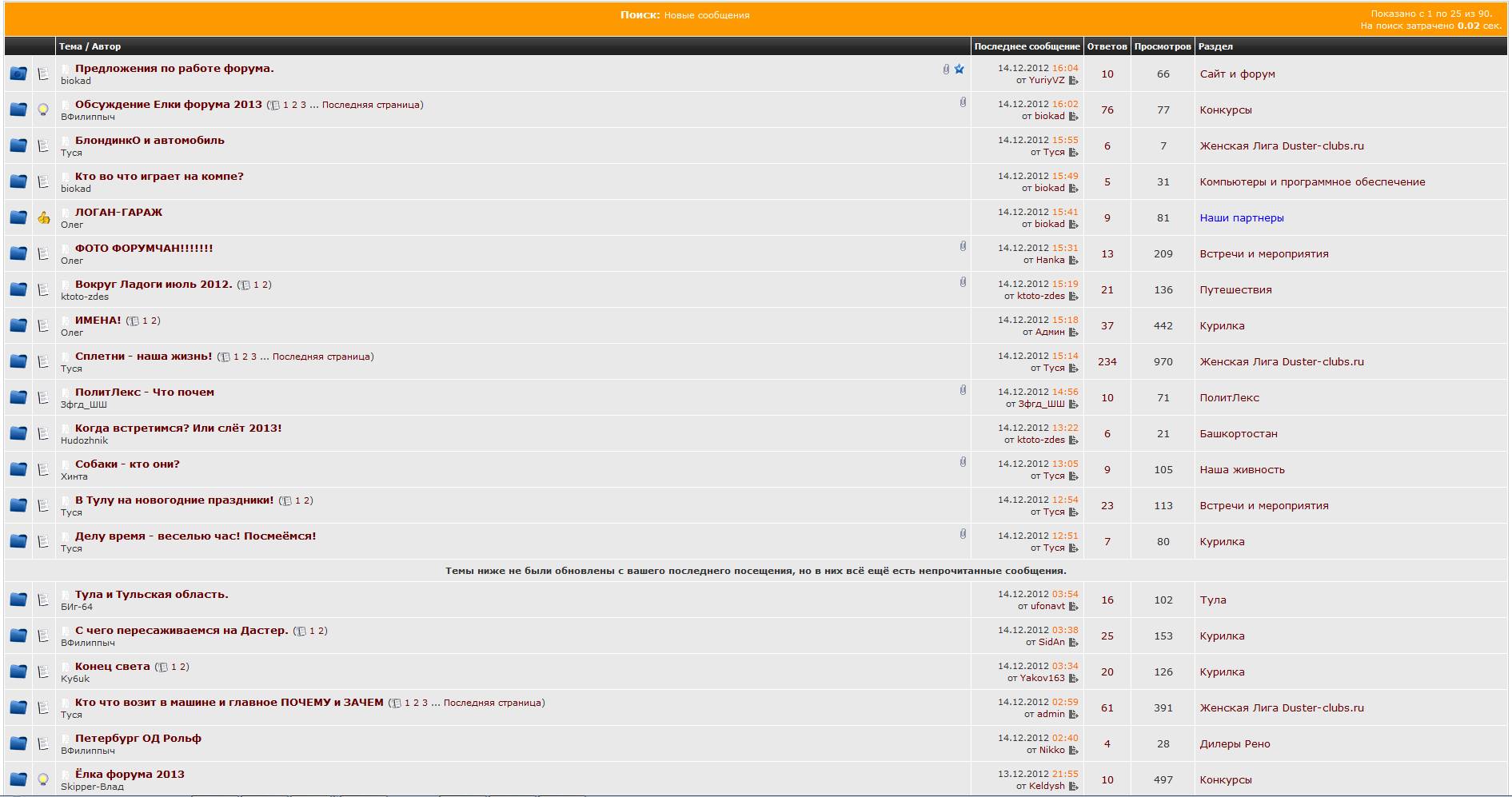Viewport: 1512px width, 797px height.
Task: Open thread Петербург ОД Рольф
Action: [x=138, y=739]
